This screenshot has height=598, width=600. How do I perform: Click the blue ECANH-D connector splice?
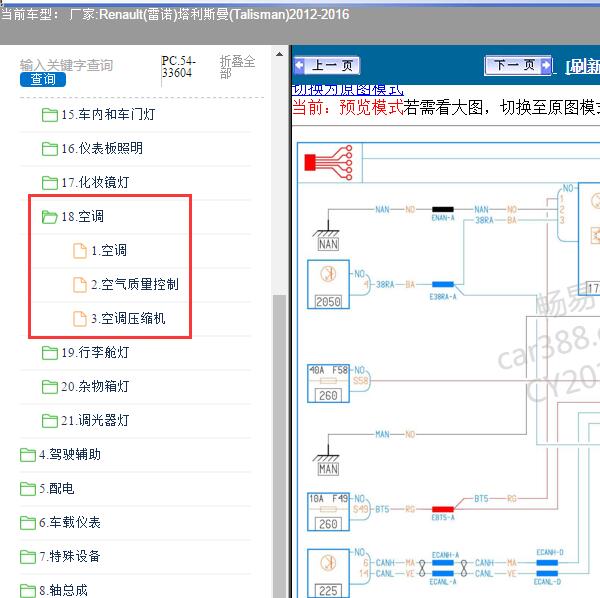(547, 563)
